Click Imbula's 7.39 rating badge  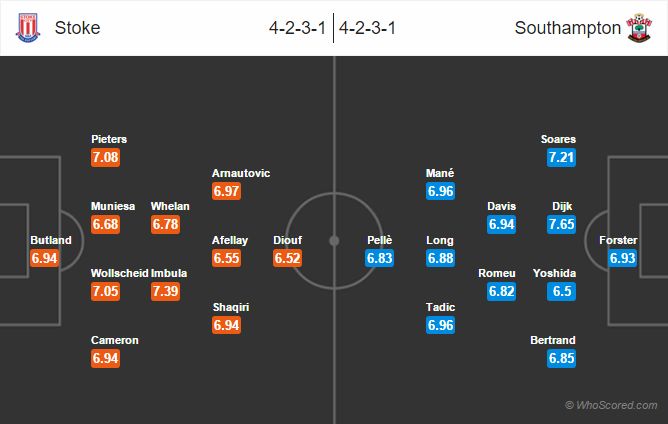coord(166,291)
